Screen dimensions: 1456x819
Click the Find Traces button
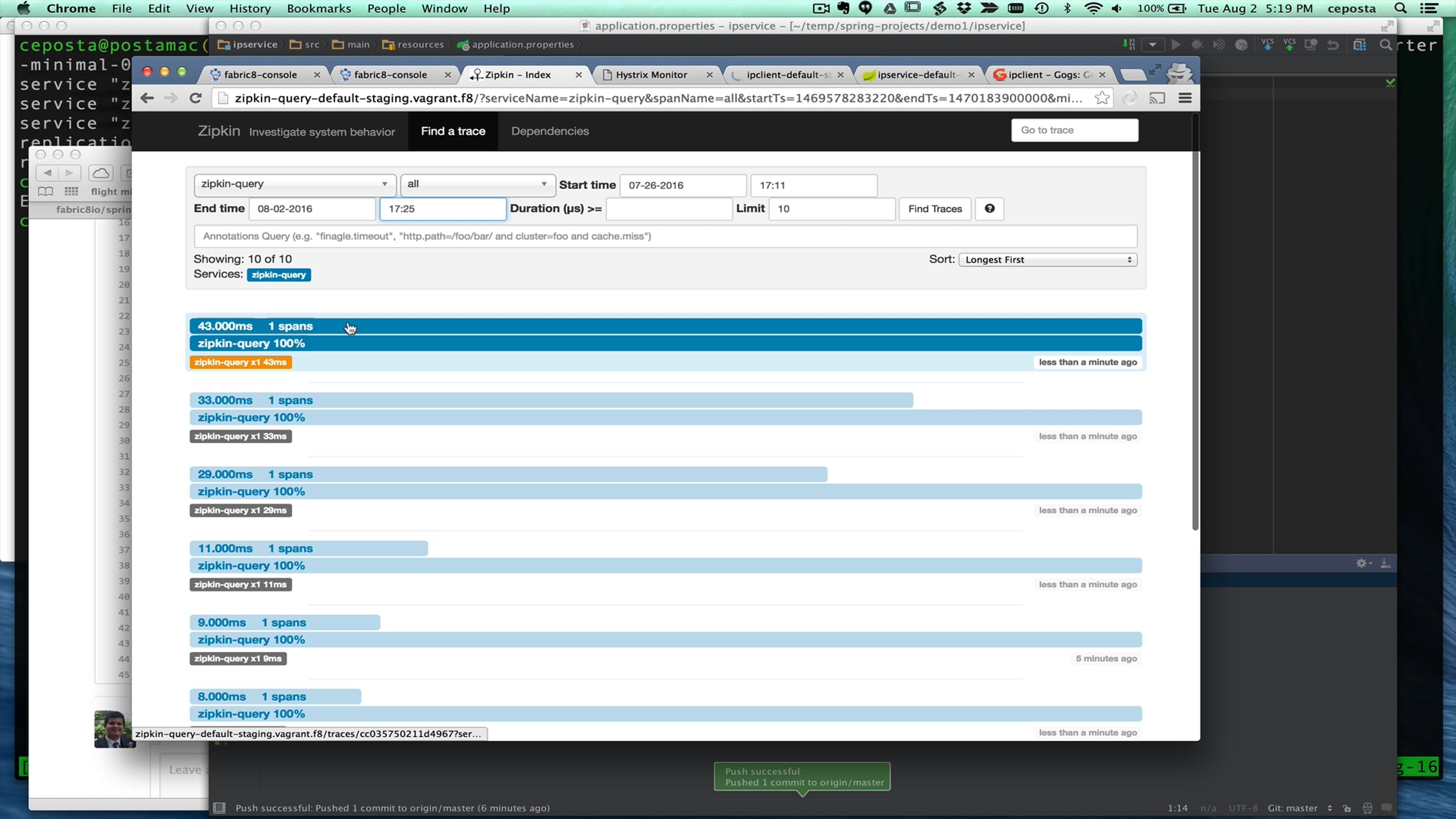click(x=935, y=209)
